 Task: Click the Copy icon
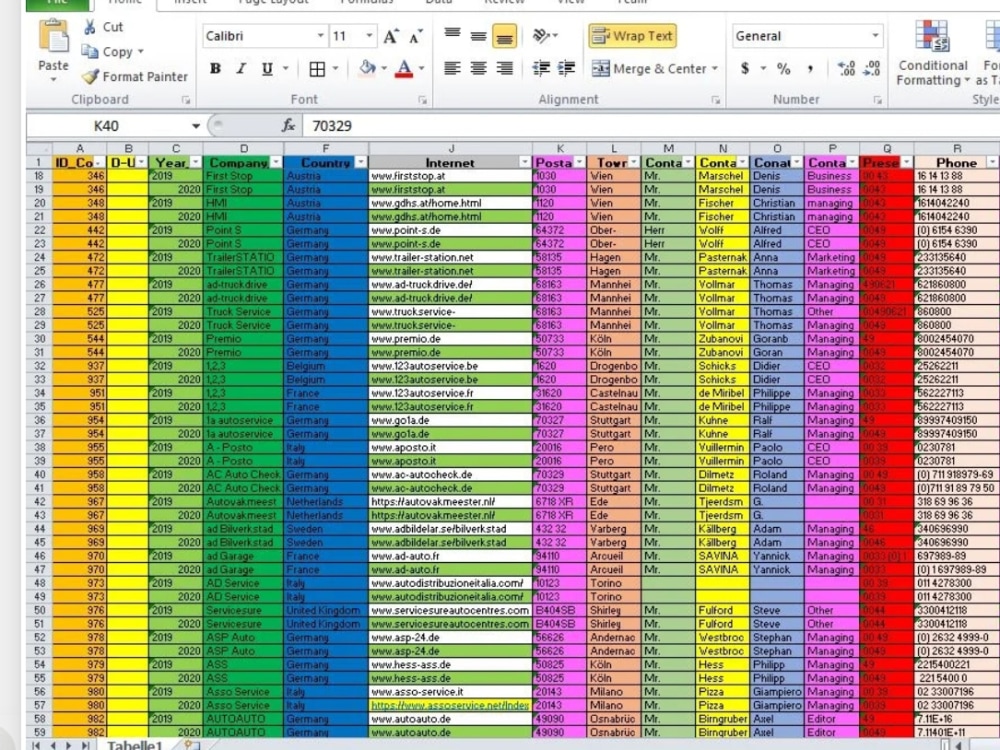coord(90,52)
